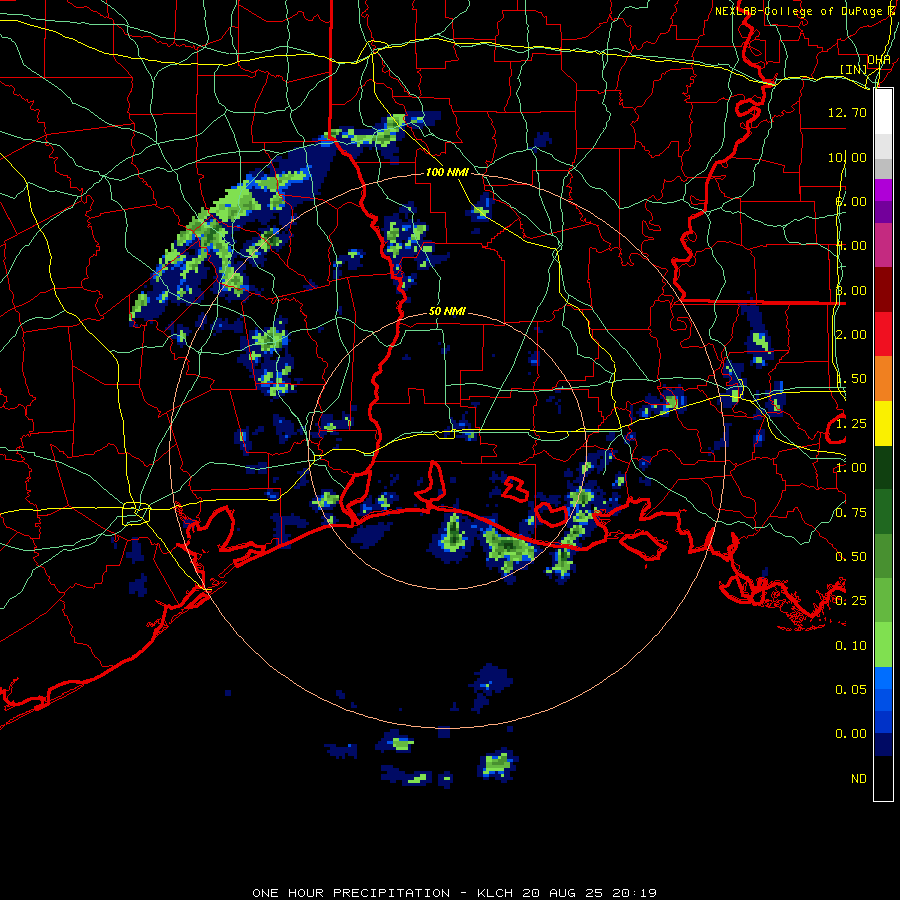
Task: Select the pink legend swatch
Action: 883,245
